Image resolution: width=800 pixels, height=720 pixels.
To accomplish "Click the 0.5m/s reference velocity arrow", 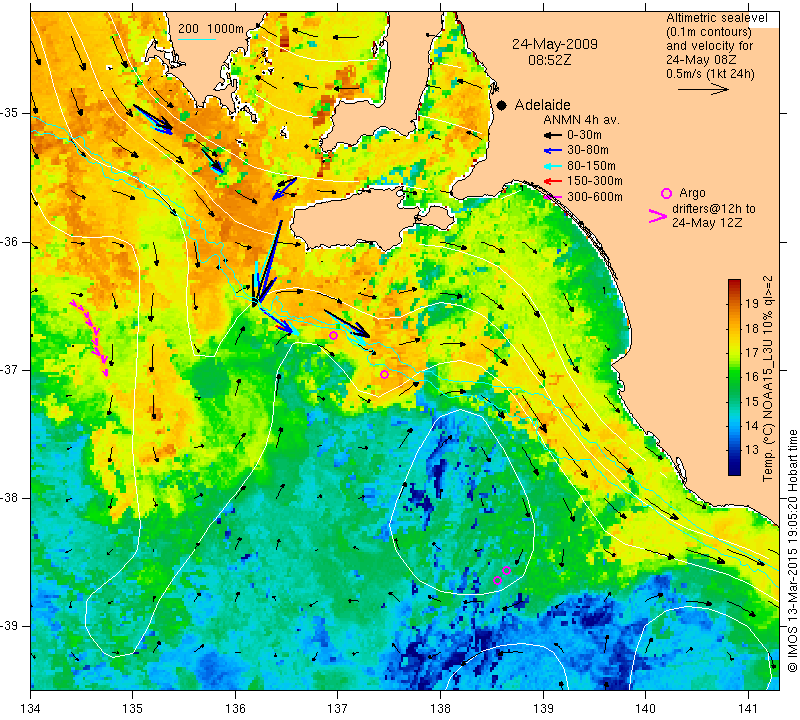I will 703,89.
